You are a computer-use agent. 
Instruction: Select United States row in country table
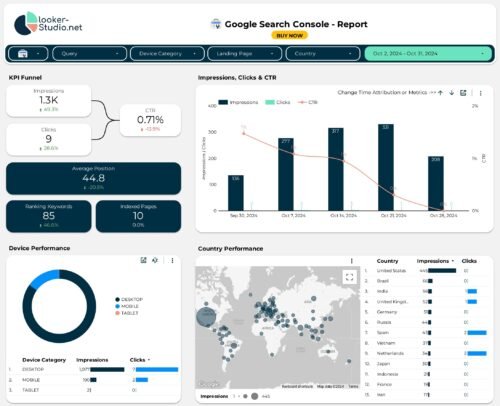tap(426, 271)
